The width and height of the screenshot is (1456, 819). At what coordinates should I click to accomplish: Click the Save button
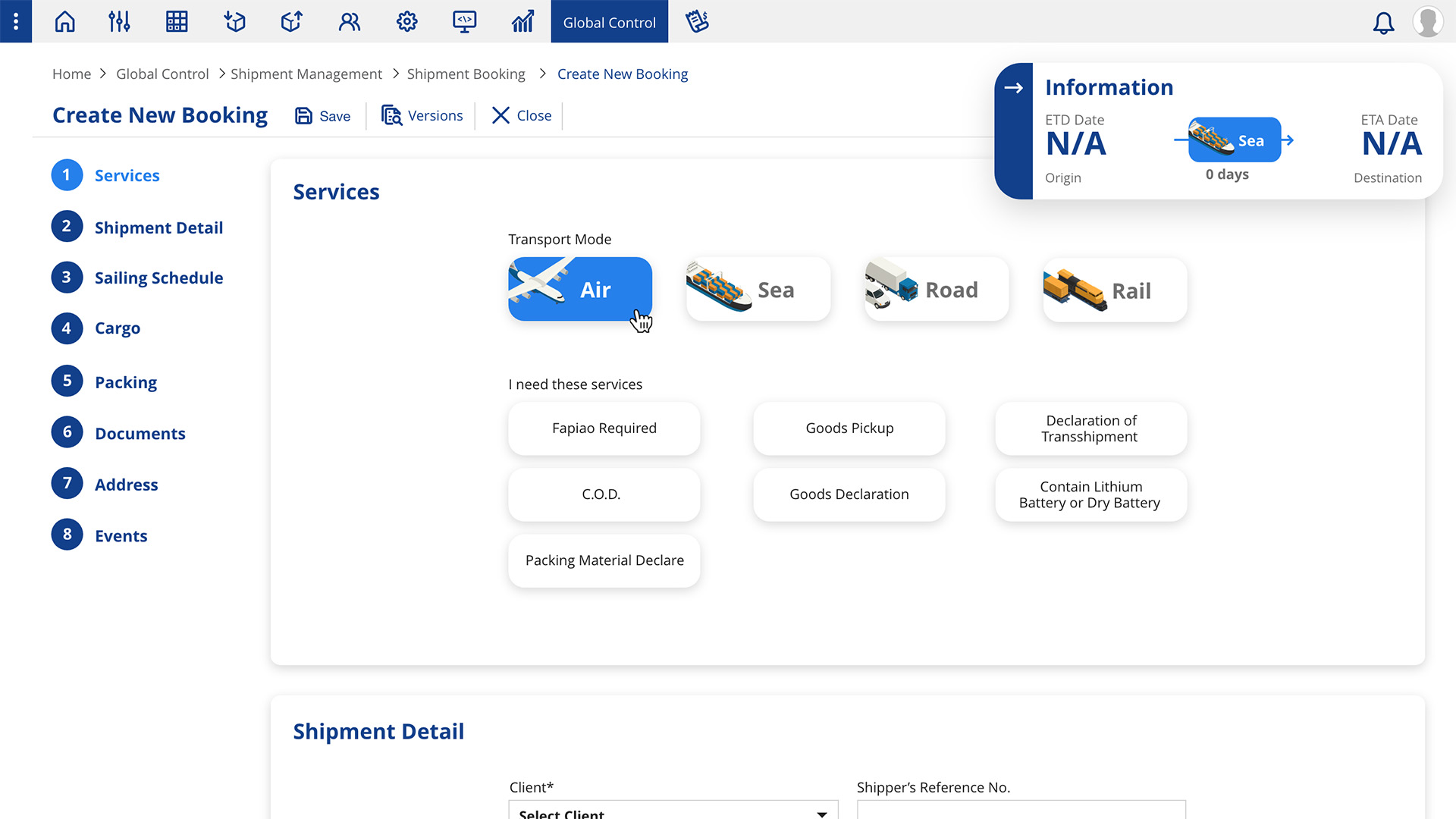[323, 116]
